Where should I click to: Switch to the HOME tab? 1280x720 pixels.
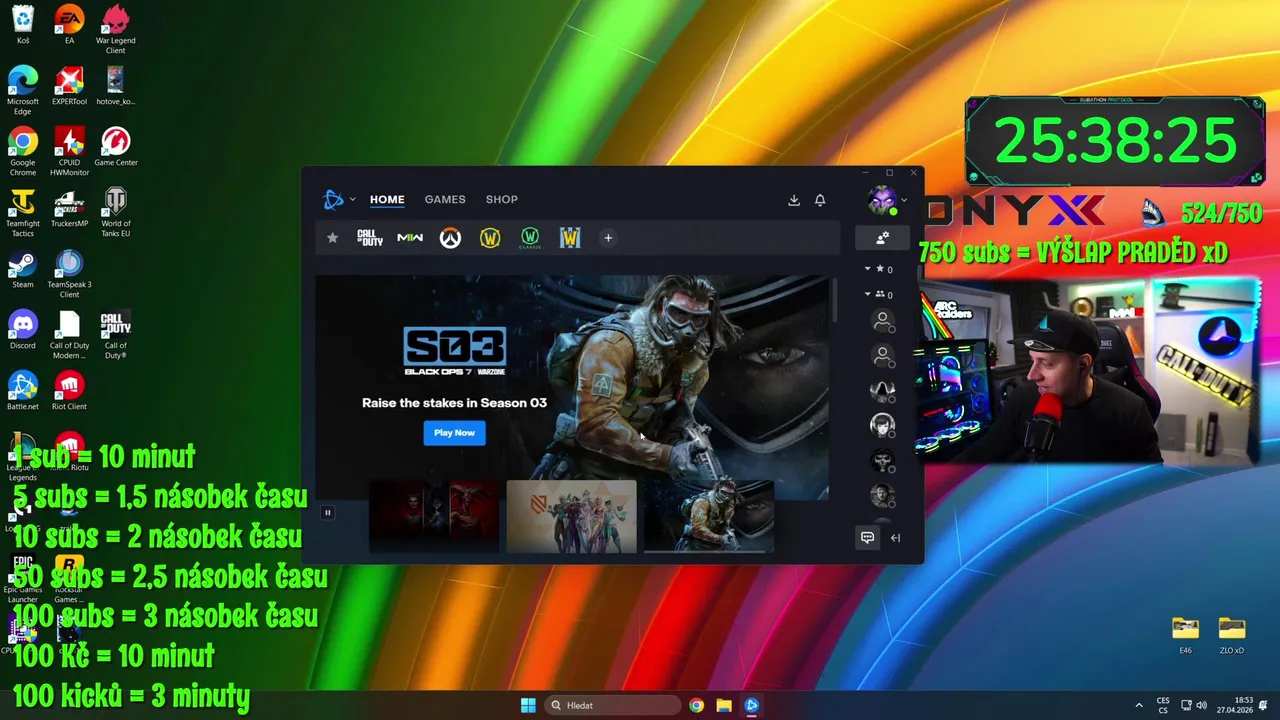[x=387, y=199]
